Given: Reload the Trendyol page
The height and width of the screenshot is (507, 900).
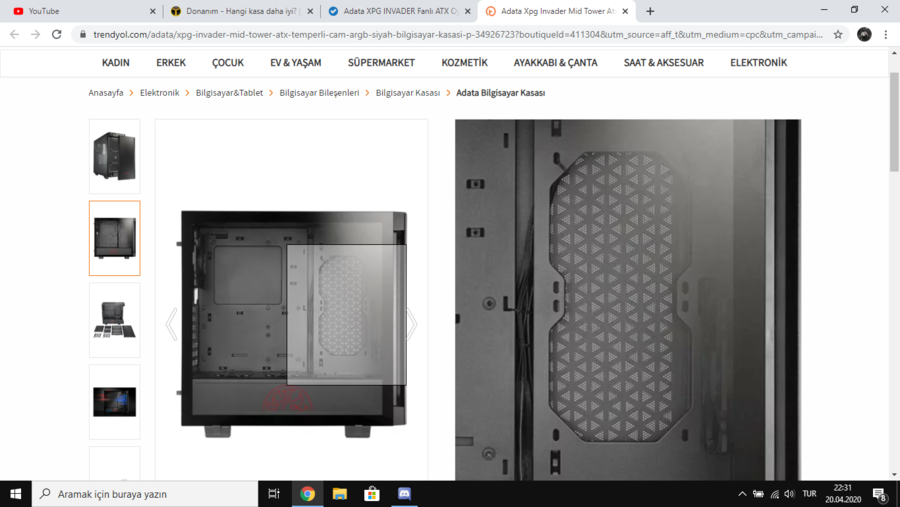Looking at the screenshot, I should pos(56,34).
